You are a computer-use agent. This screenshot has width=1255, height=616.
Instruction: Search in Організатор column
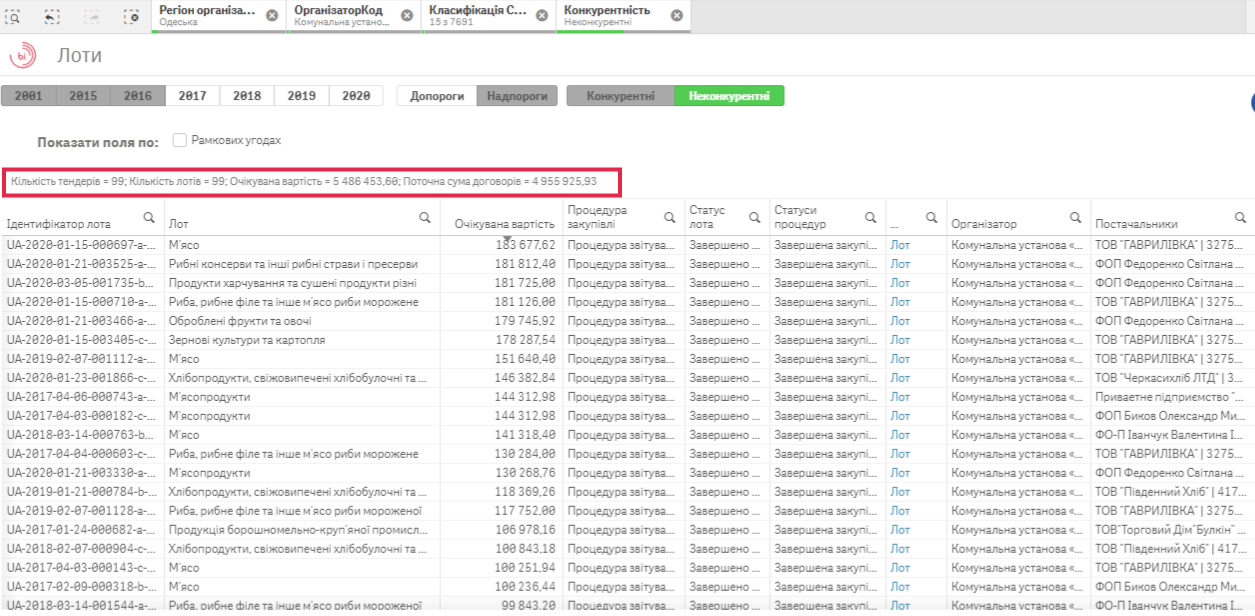click(x=1076, y=218)
